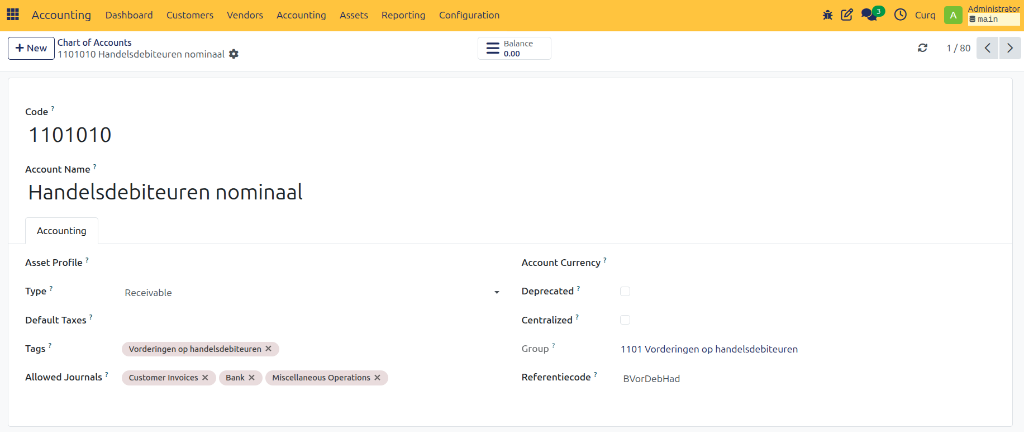The image size is (1024, 432).
Task: Show help tooltip for Type label
Action: pyautogui.click(x=52, y=288)
